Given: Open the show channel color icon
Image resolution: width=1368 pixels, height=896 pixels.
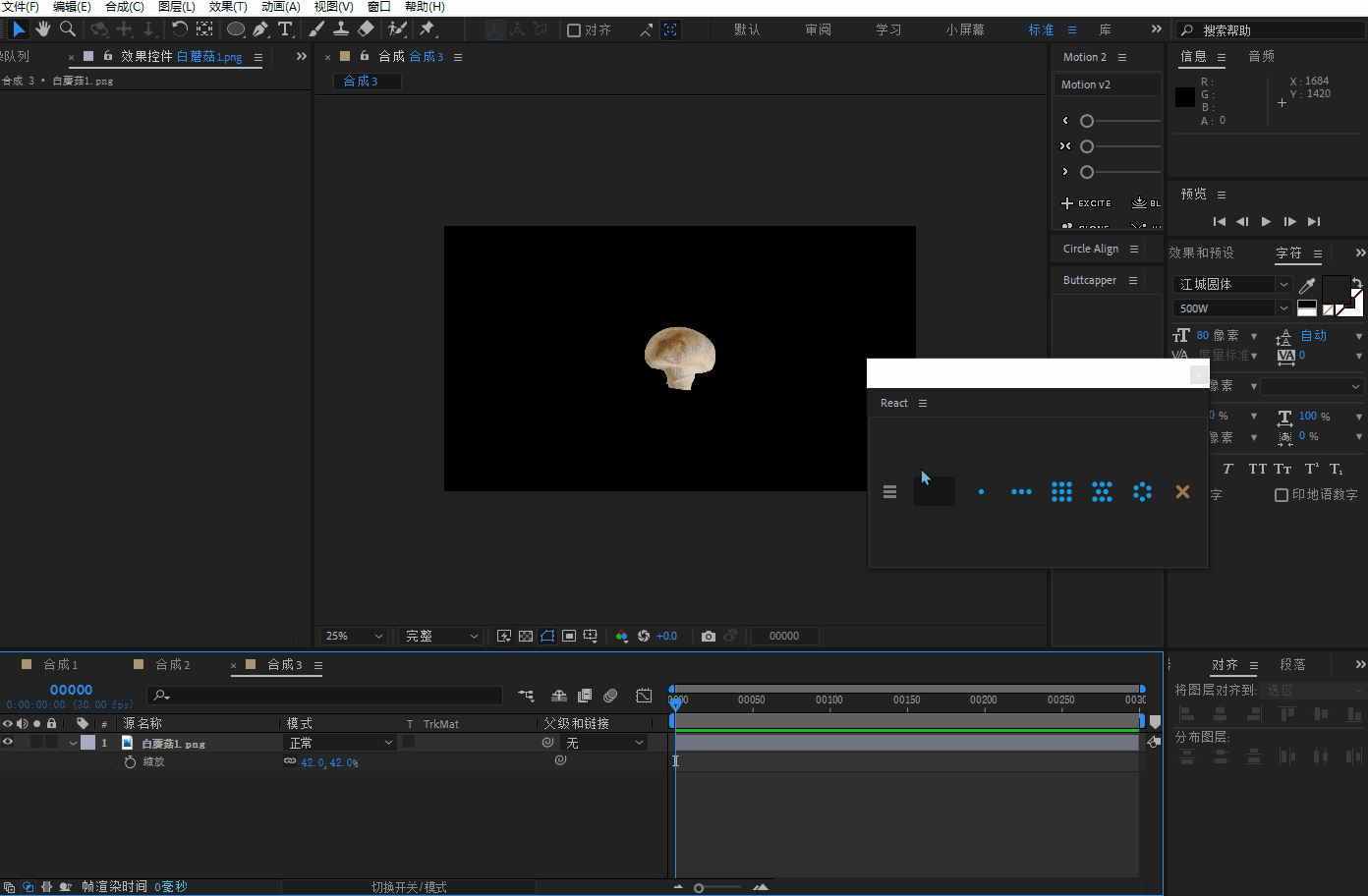Looking at the screenshot, I should [621, 636].
